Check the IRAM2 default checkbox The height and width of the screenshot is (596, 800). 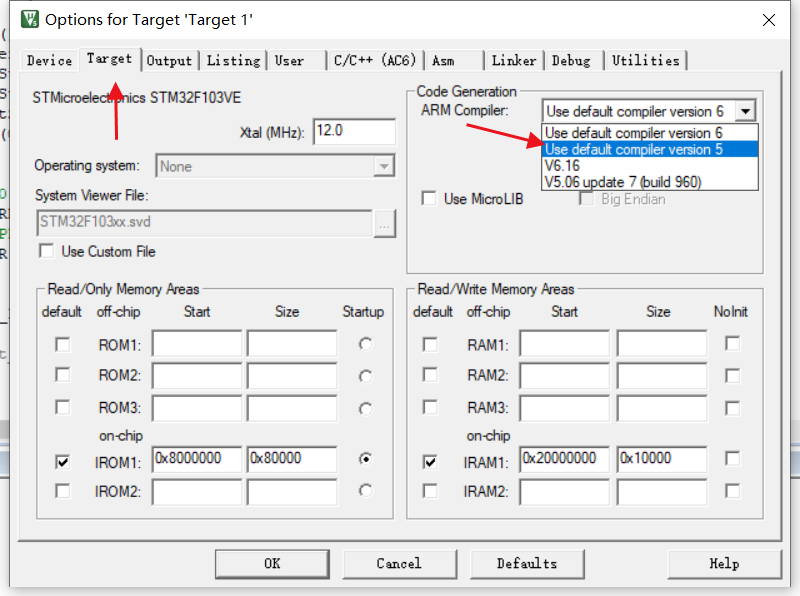pos(430,491)
